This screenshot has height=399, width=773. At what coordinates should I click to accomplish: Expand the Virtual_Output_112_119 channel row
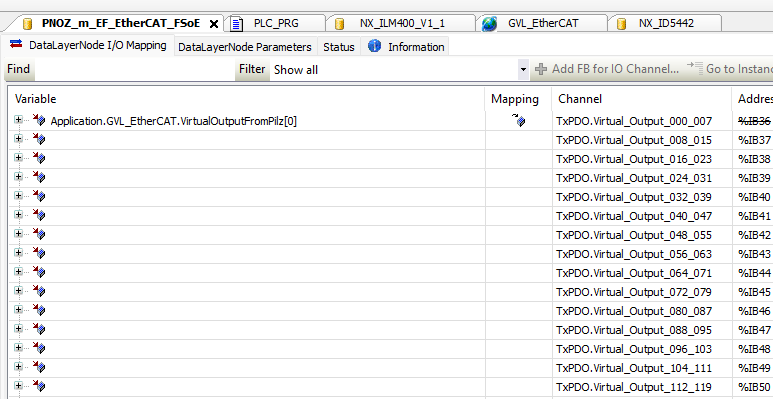18,386
